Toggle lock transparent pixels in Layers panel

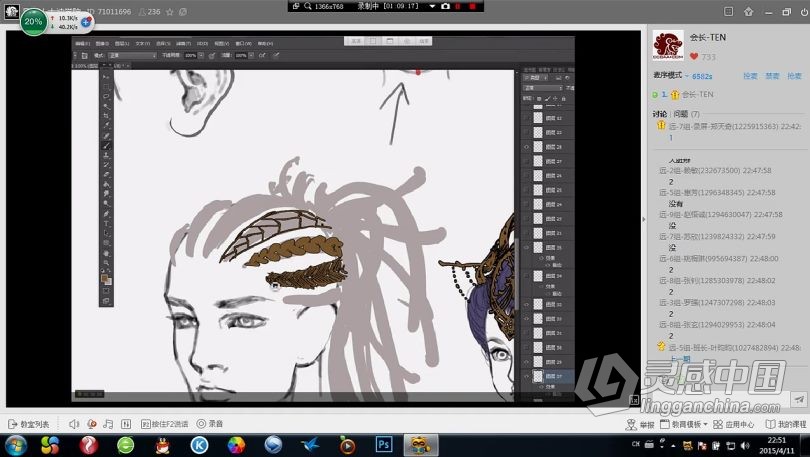539,98
